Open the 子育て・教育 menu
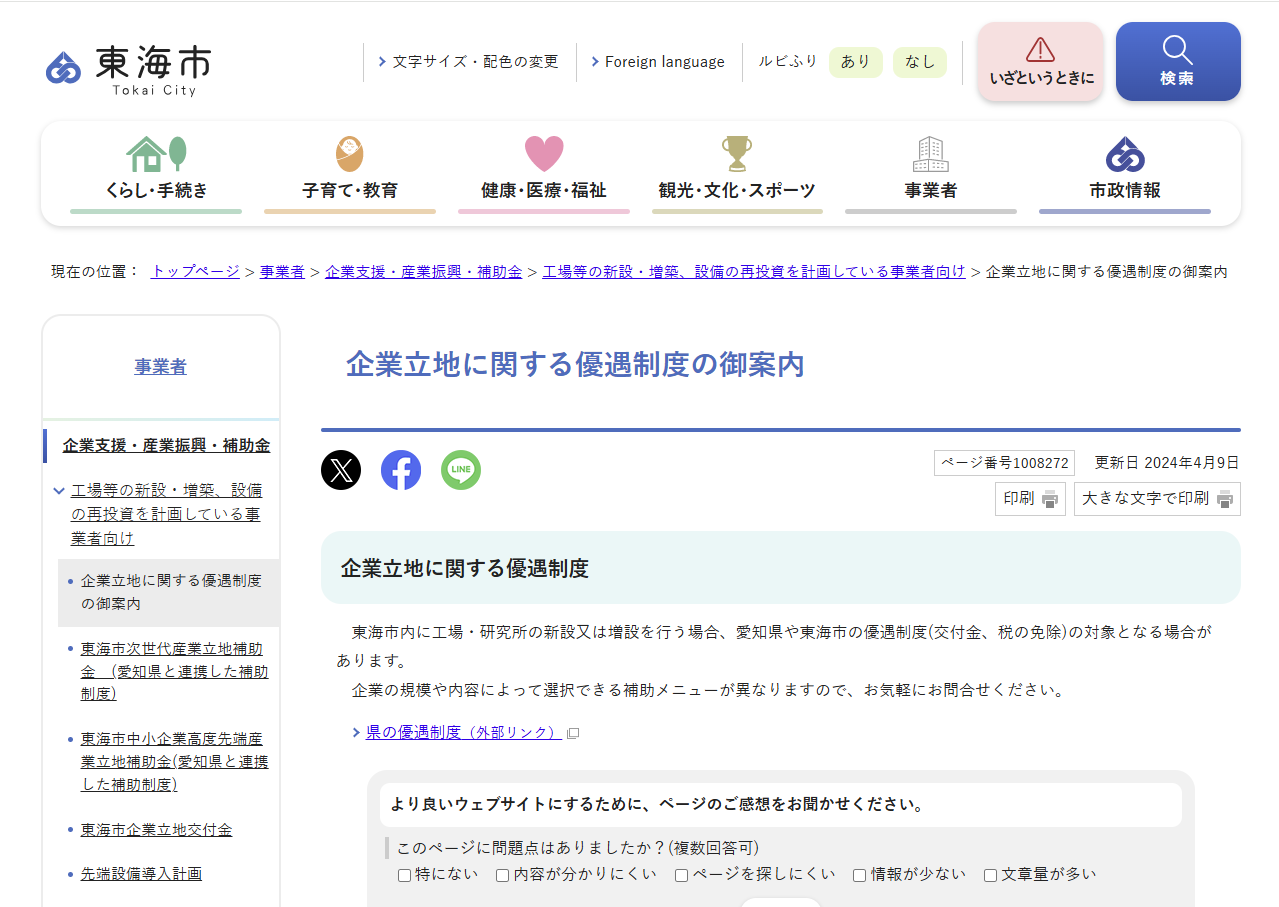 350,174
